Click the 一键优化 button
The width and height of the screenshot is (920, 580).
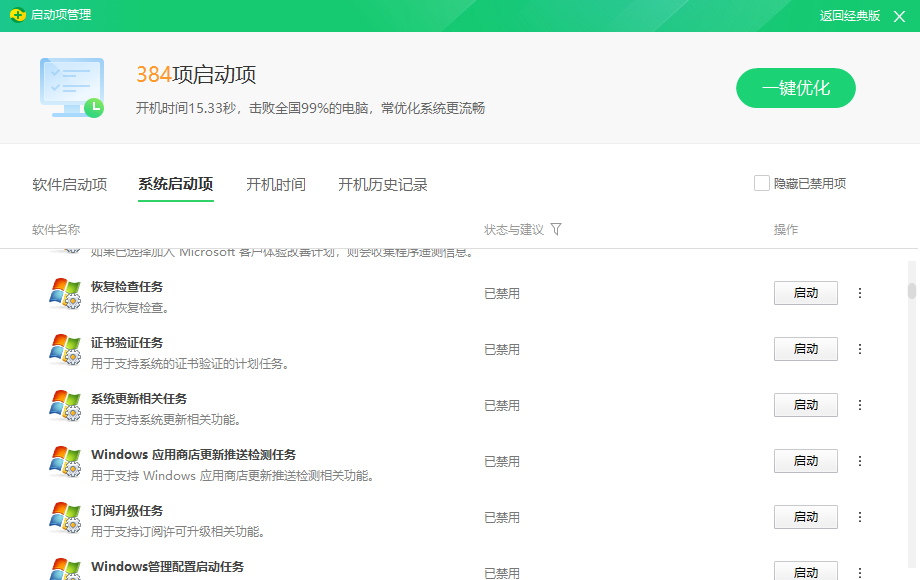(796, 88)
